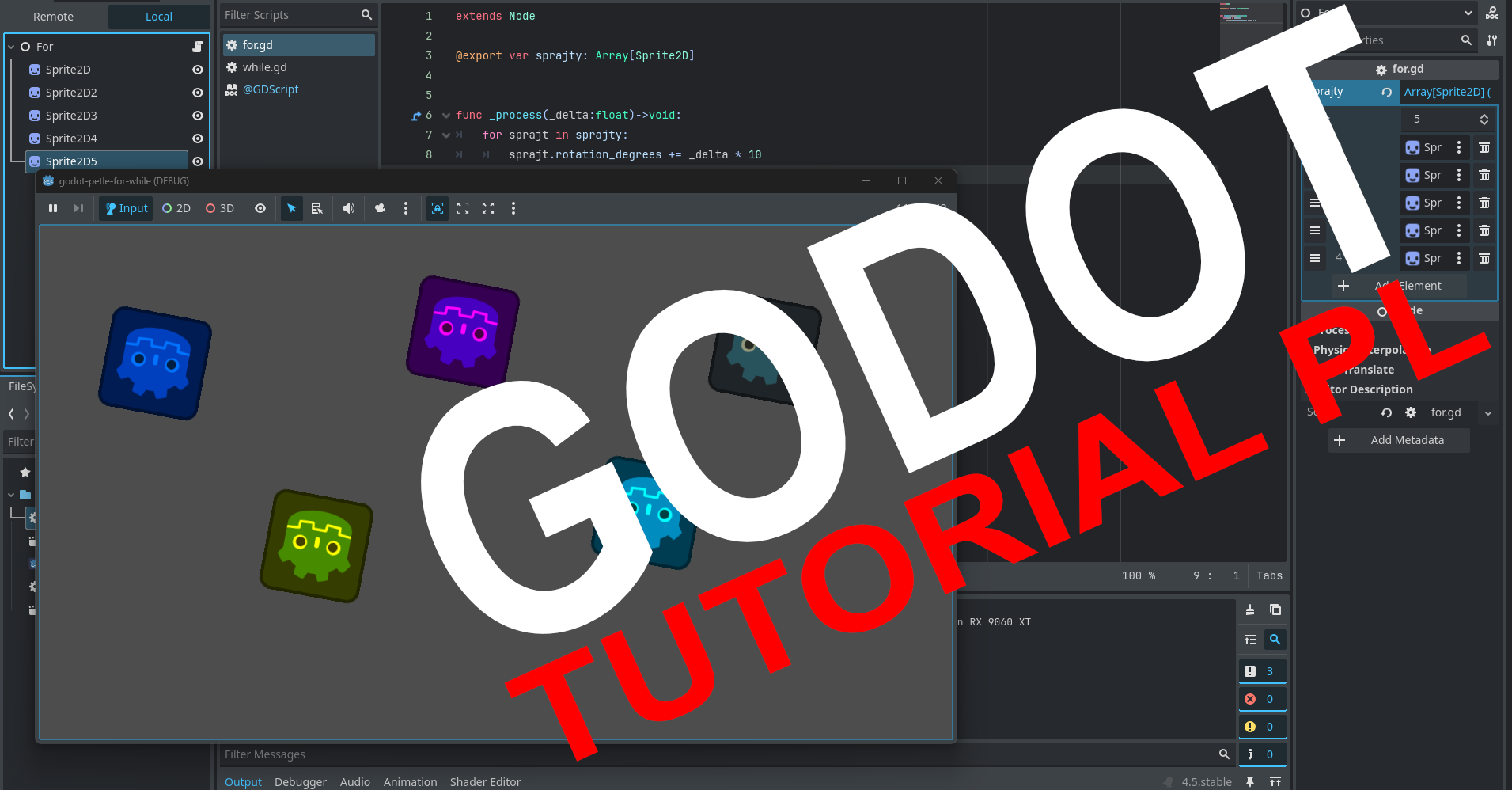Click the Filter Scripts search field
Image resolution: width=1512 pixels, height=790 pixels.
point(289,15)
